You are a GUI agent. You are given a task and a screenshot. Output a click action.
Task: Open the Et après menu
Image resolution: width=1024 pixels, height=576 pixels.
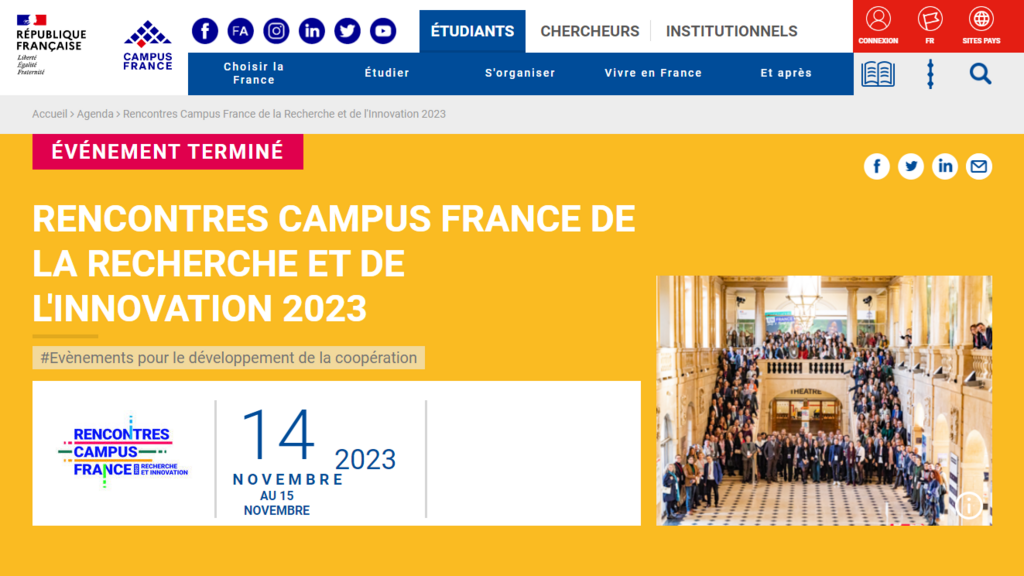click(x=786, y=73)
